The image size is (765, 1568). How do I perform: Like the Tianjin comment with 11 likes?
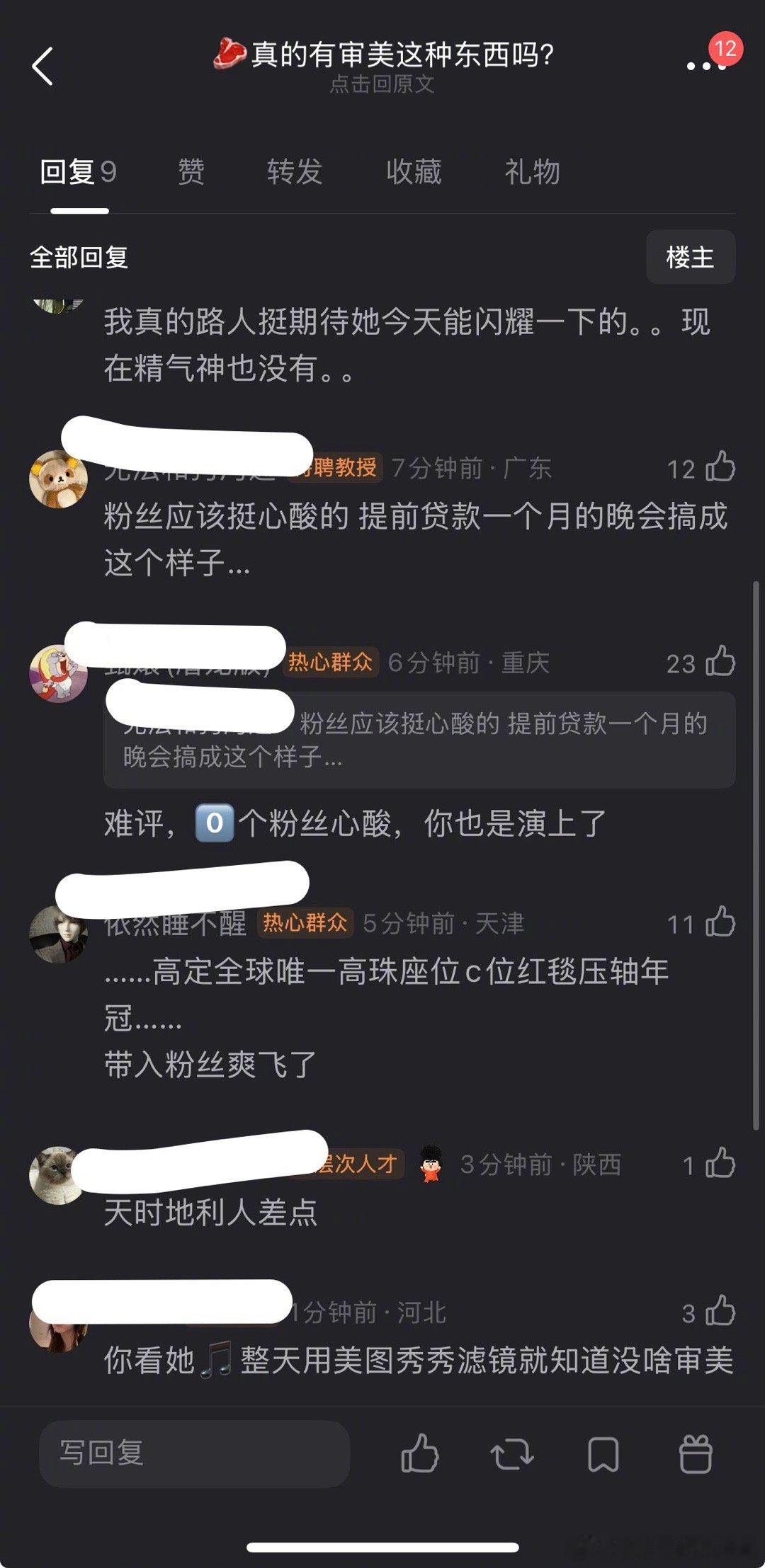tap(720, 922)
